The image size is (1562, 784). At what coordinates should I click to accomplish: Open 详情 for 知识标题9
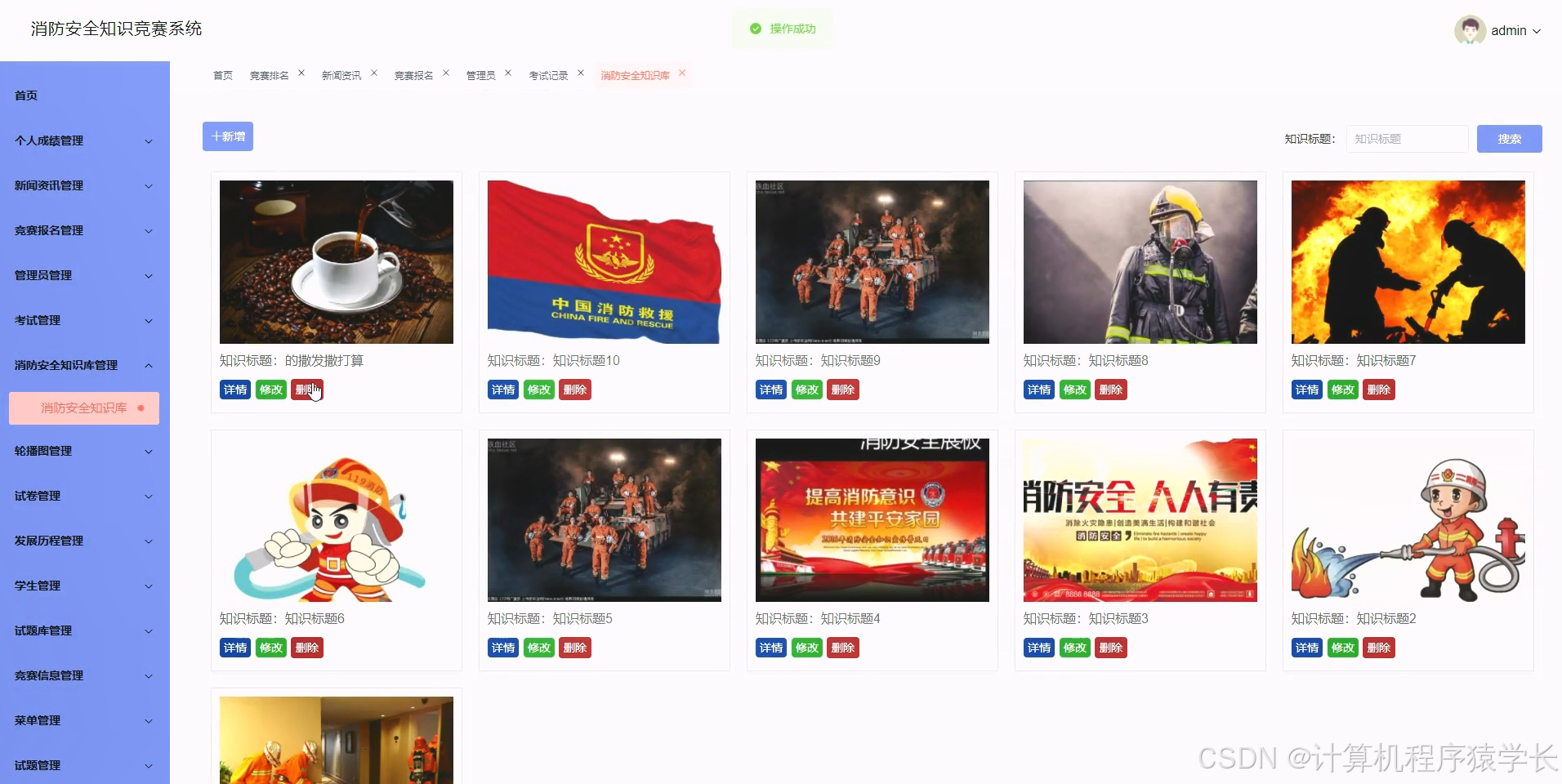tap(771, 390)
